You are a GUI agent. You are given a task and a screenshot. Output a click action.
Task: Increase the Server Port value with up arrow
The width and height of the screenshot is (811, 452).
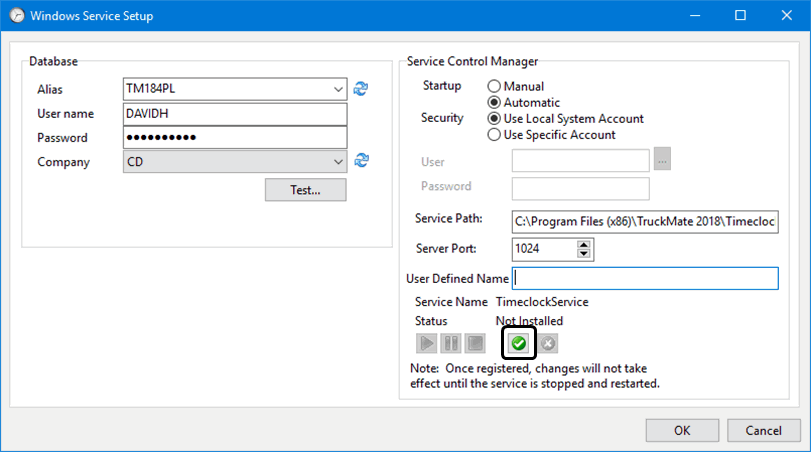coord(585,243)
